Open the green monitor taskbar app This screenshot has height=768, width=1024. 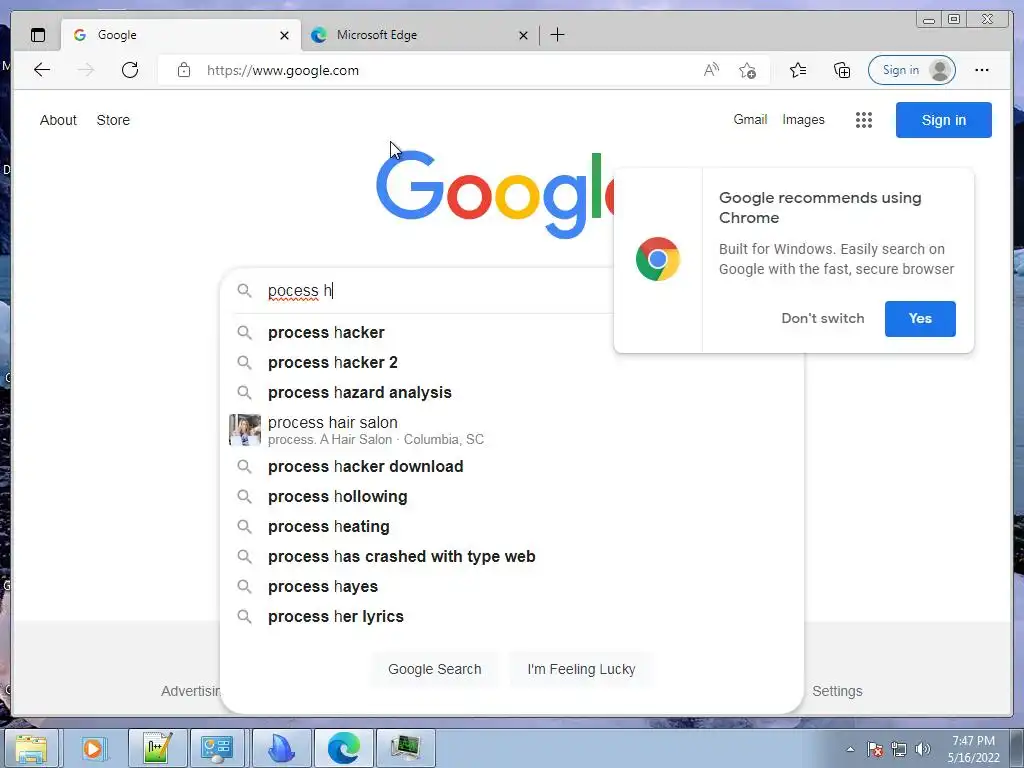406,748
